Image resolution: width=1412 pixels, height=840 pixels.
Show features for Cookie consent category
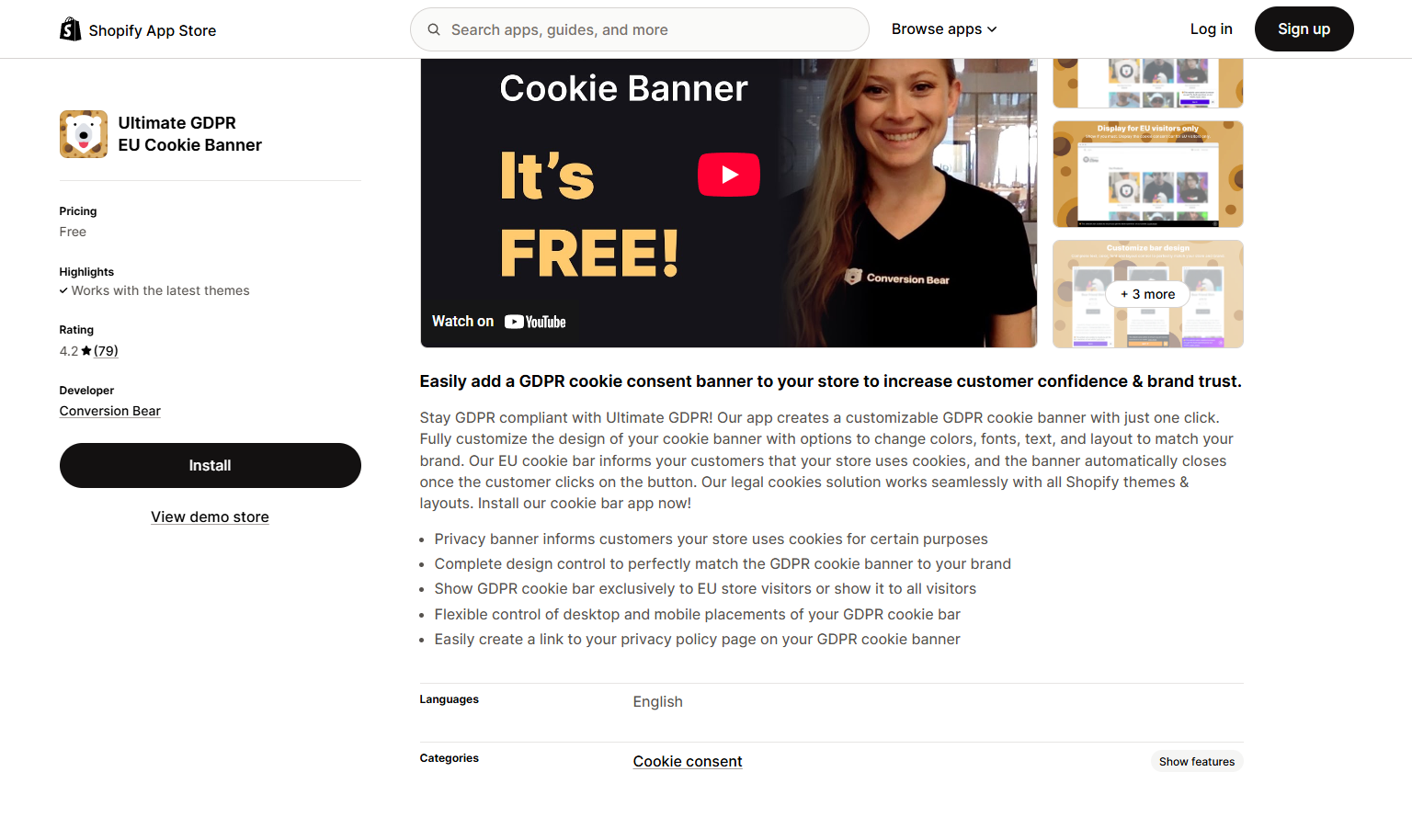1196,762
